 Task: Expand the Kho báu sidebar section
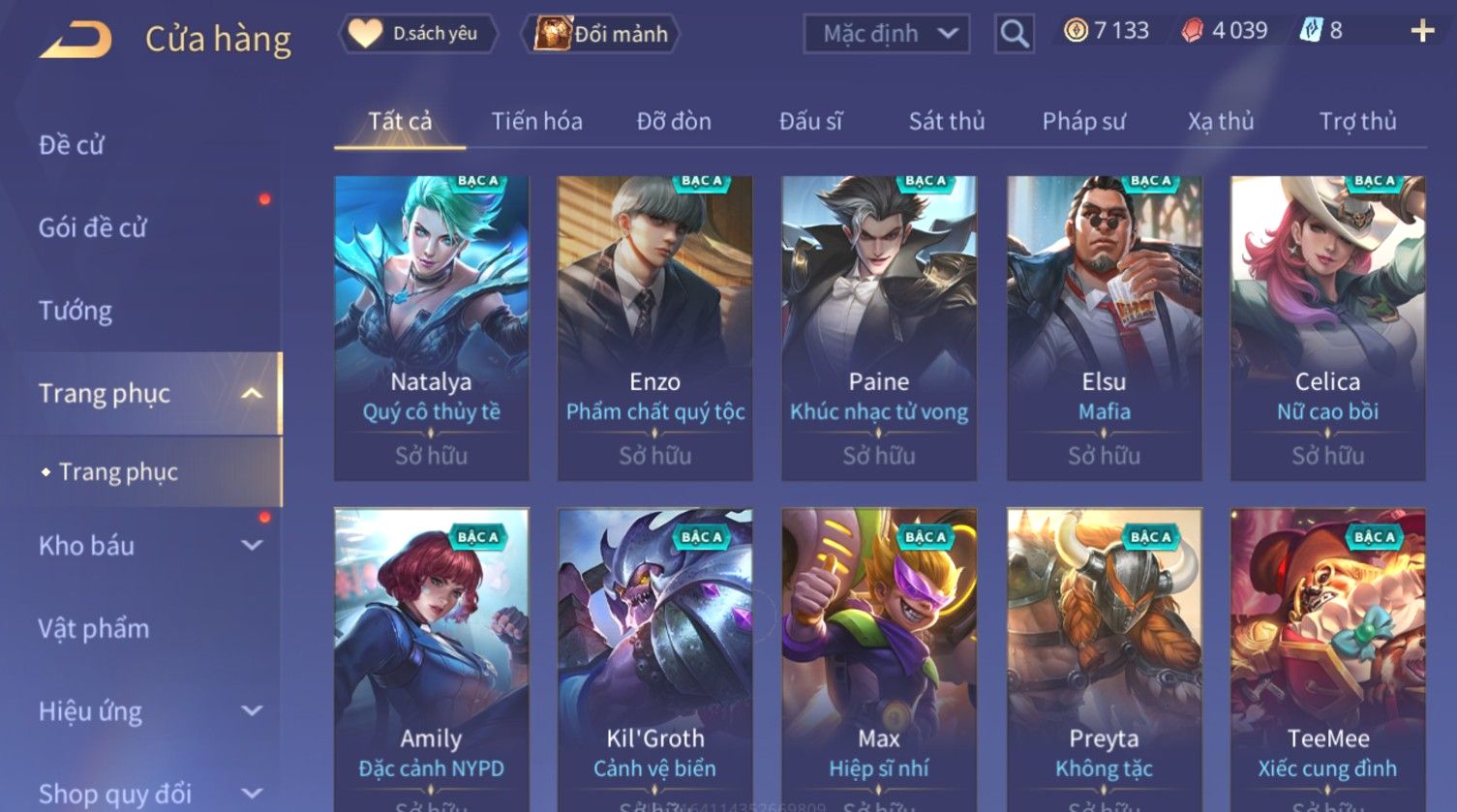[252, 545]
